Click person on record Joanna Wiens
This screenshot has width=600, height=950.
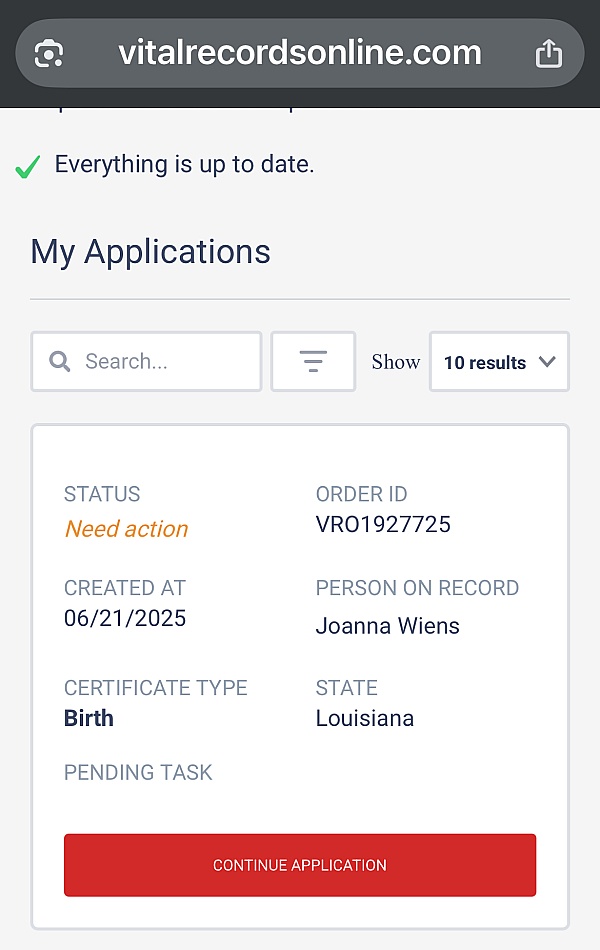388,626
